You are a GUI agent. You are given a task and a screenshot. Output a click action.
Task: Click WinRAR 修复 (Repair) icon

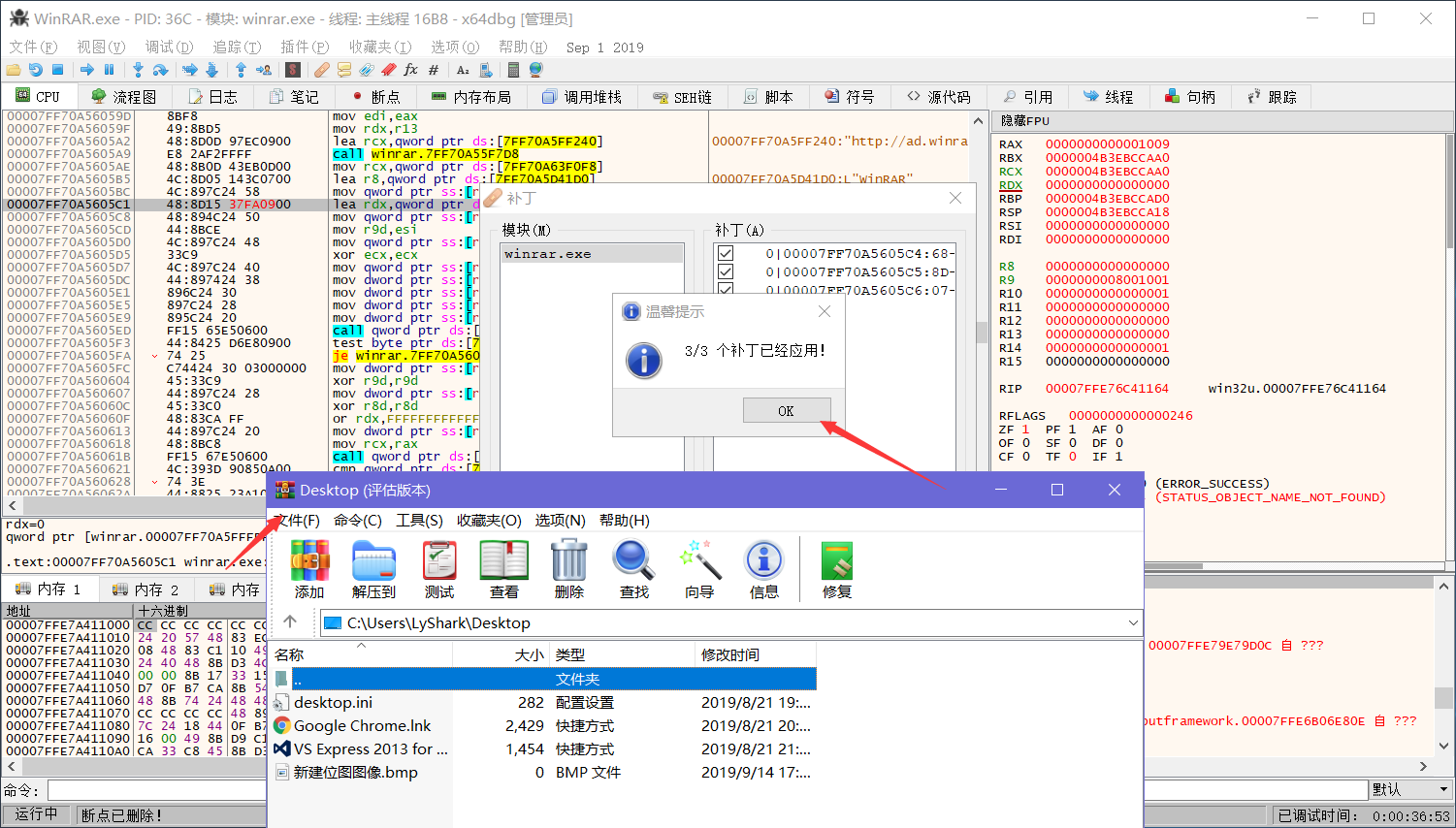point(837,570)
